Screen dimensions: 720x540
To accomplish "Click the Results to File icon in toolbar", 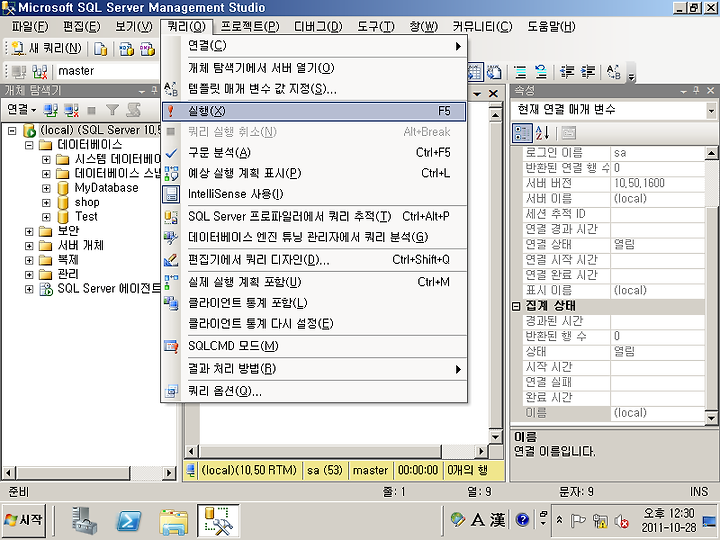I will click(494, 72).
